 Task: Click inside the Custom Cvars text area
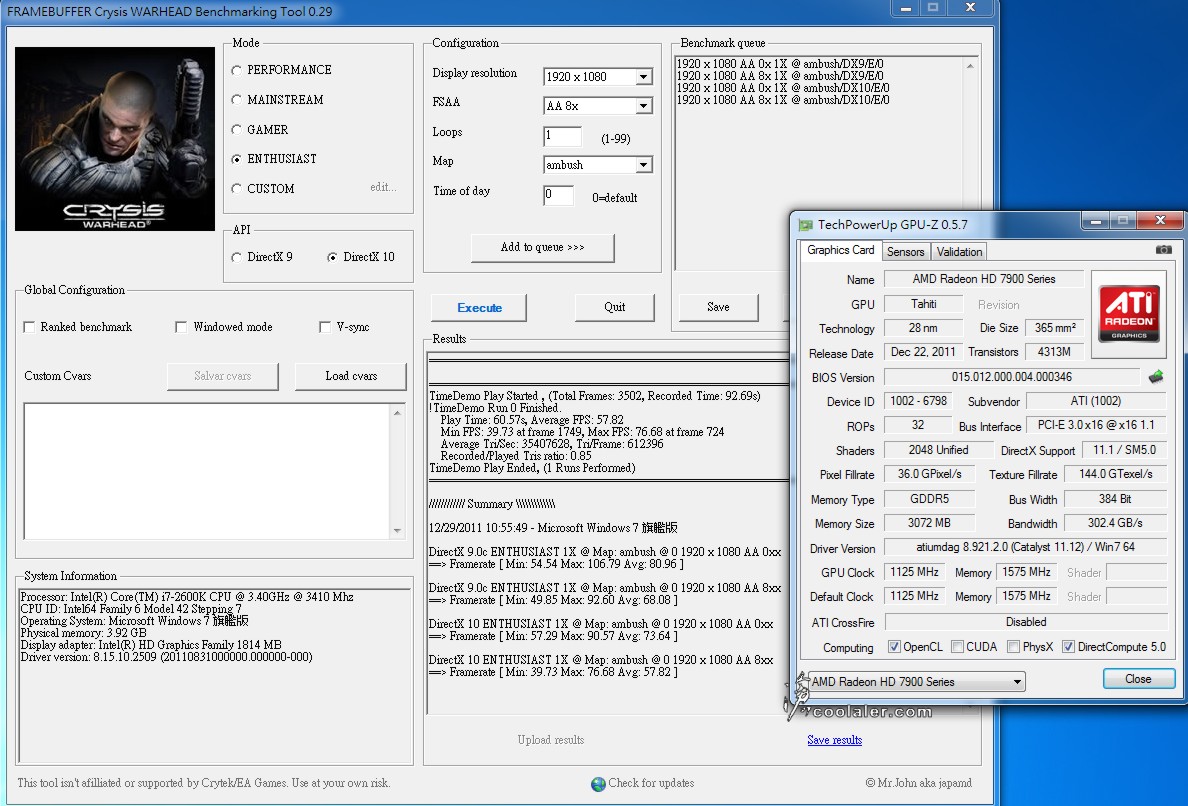click(208, 471)
